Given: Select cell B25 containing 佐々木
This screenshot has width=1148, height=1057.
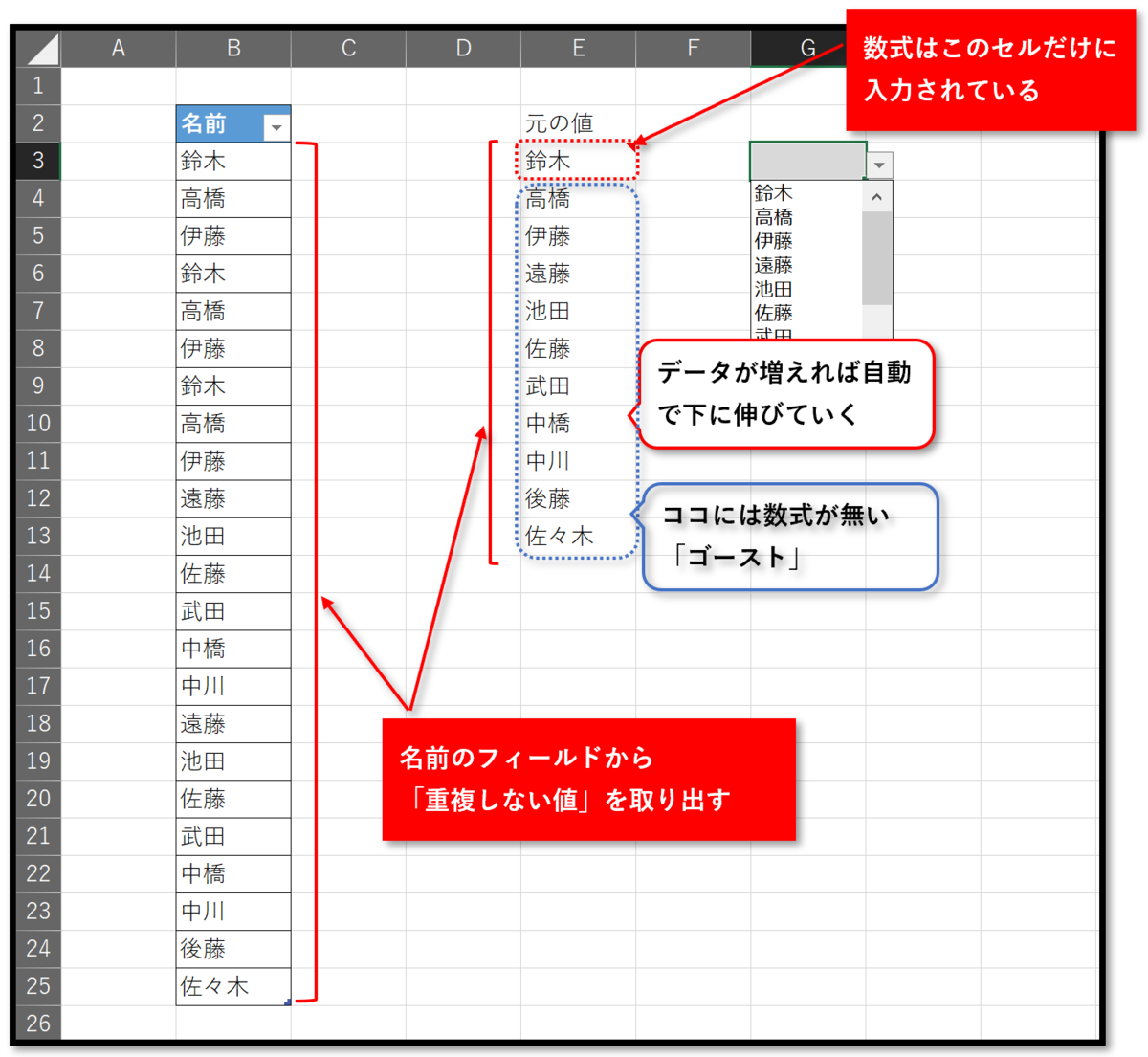Looking at the screenshot, I should click(x=233, y=986).
